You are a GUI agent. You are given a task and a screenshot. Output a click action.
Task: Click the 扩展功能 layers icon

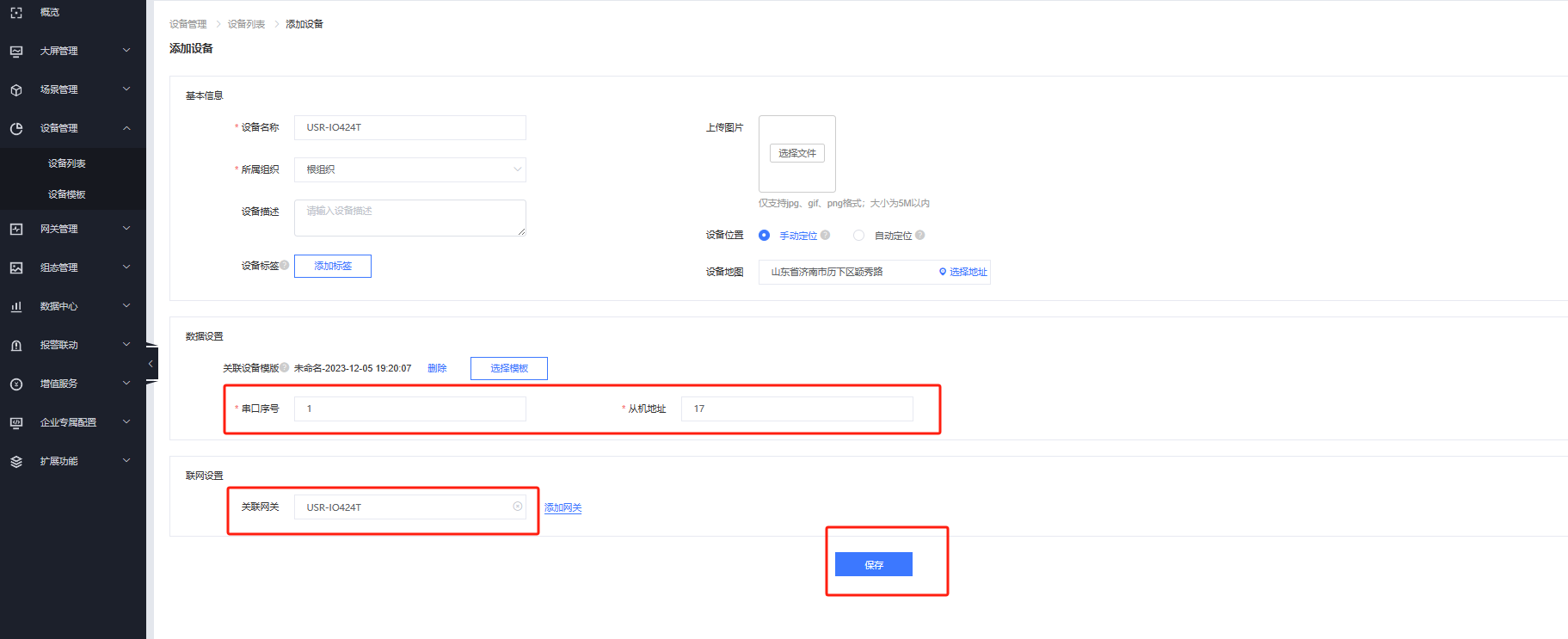[x=16, y=462]
